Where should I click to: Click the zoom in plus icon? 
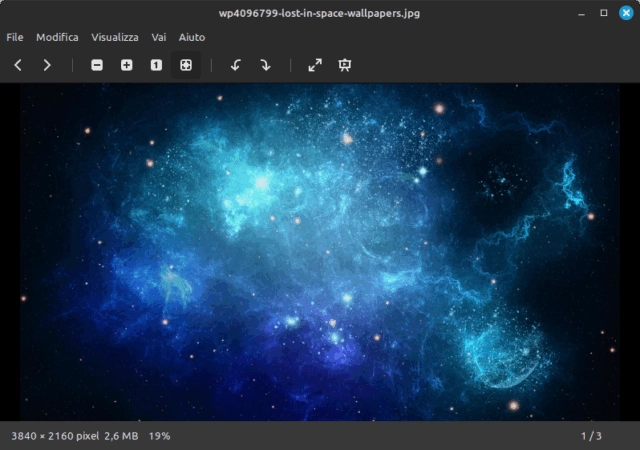tap(127, 65)
